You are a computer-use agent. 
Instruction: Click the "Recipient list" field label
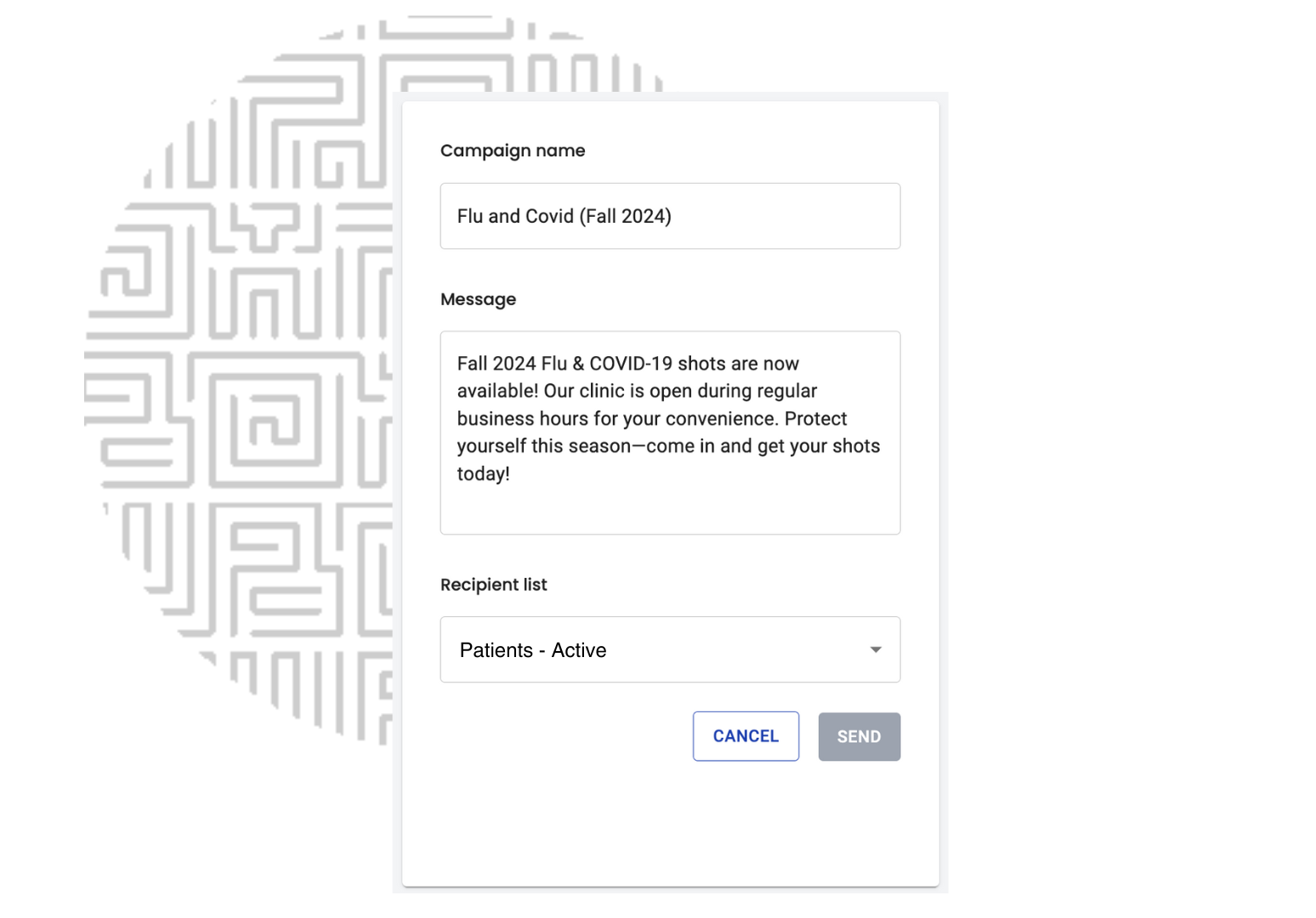point(493,585)
